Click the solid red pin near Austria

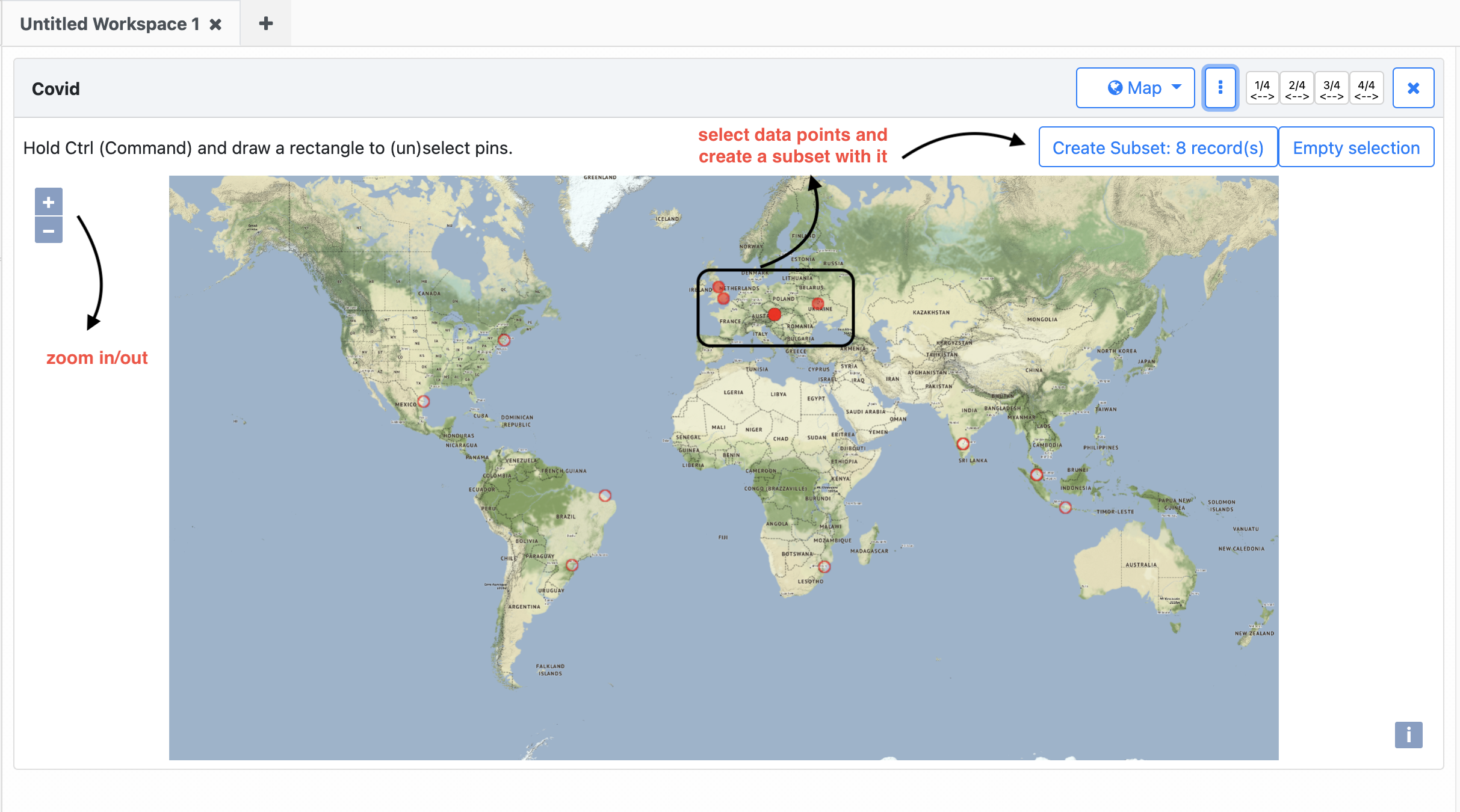pyautogui.click(x=775, y=314)
